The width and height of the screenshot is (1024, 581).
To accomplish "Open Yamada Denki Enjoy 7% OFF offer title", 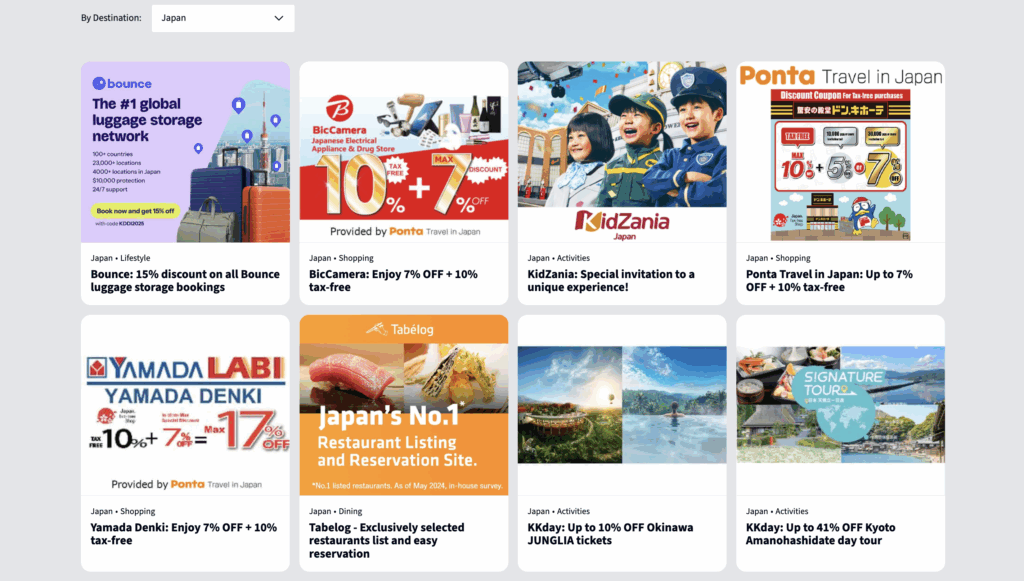I will [x=184, y=534].
